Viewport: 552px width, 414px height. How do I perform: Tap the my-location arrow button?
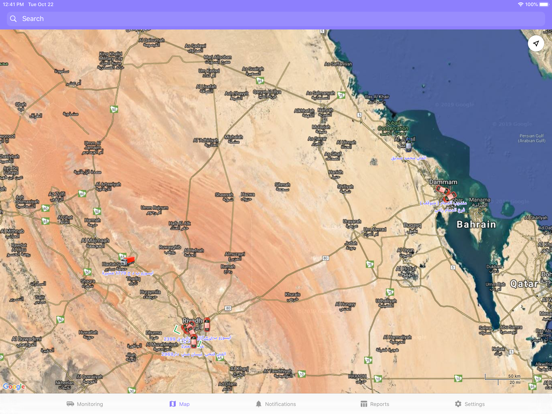pyautogui.click(x=535, y=44)
